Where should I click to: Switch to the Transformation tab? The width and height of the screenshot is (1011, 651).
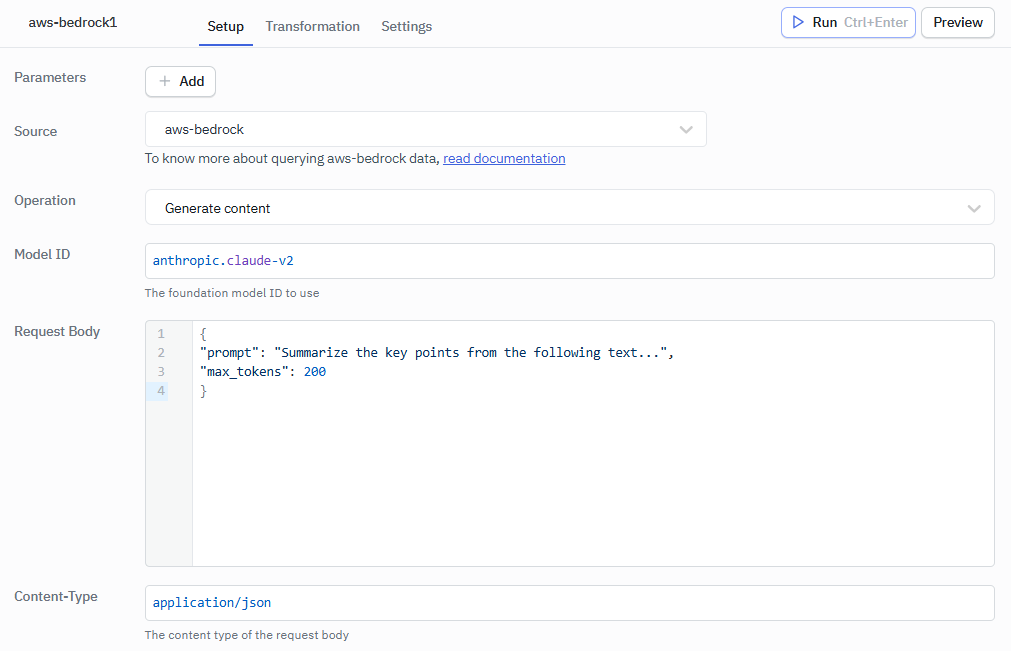click(313, 26)
